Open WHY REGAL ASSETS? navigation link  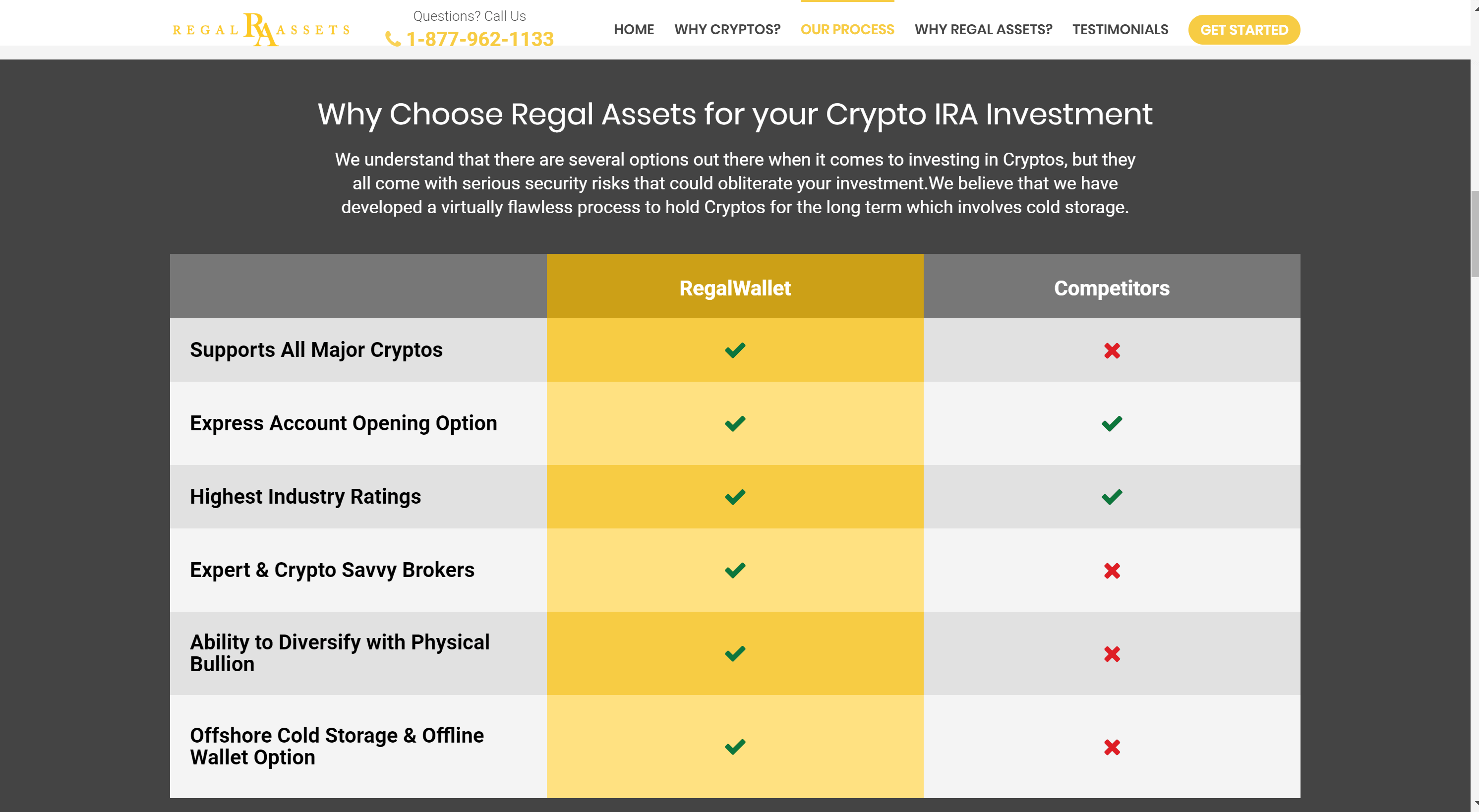pyautogui.click(x=983, y=29)
